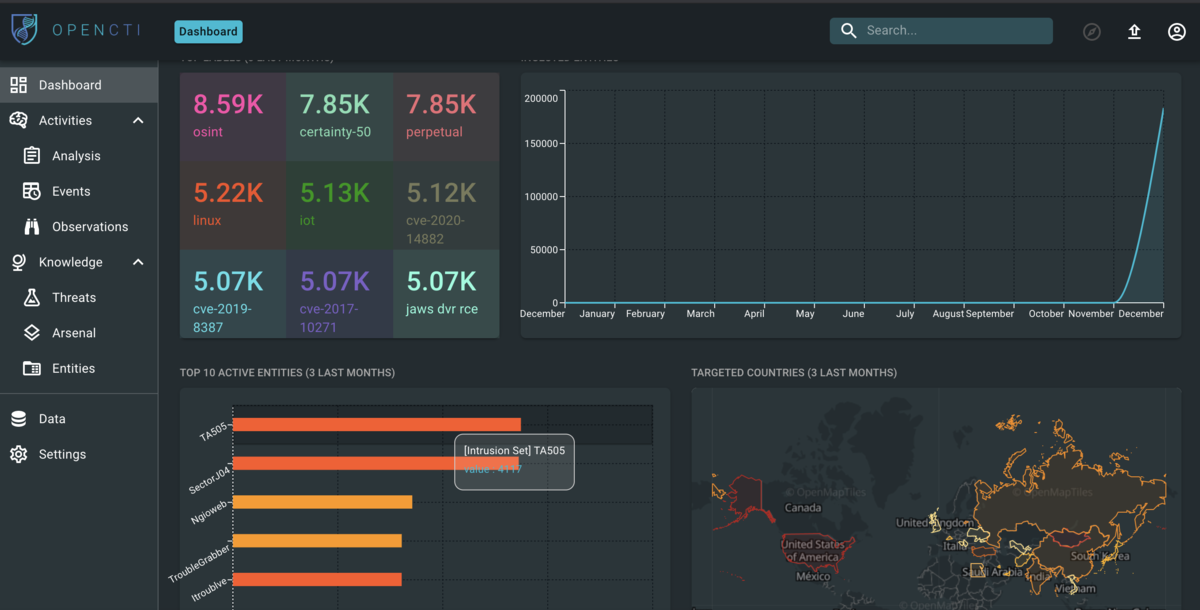The image size is (1200, 610).
Task: Click the Targeted Countries heading
Action: [x=794, y=373]
